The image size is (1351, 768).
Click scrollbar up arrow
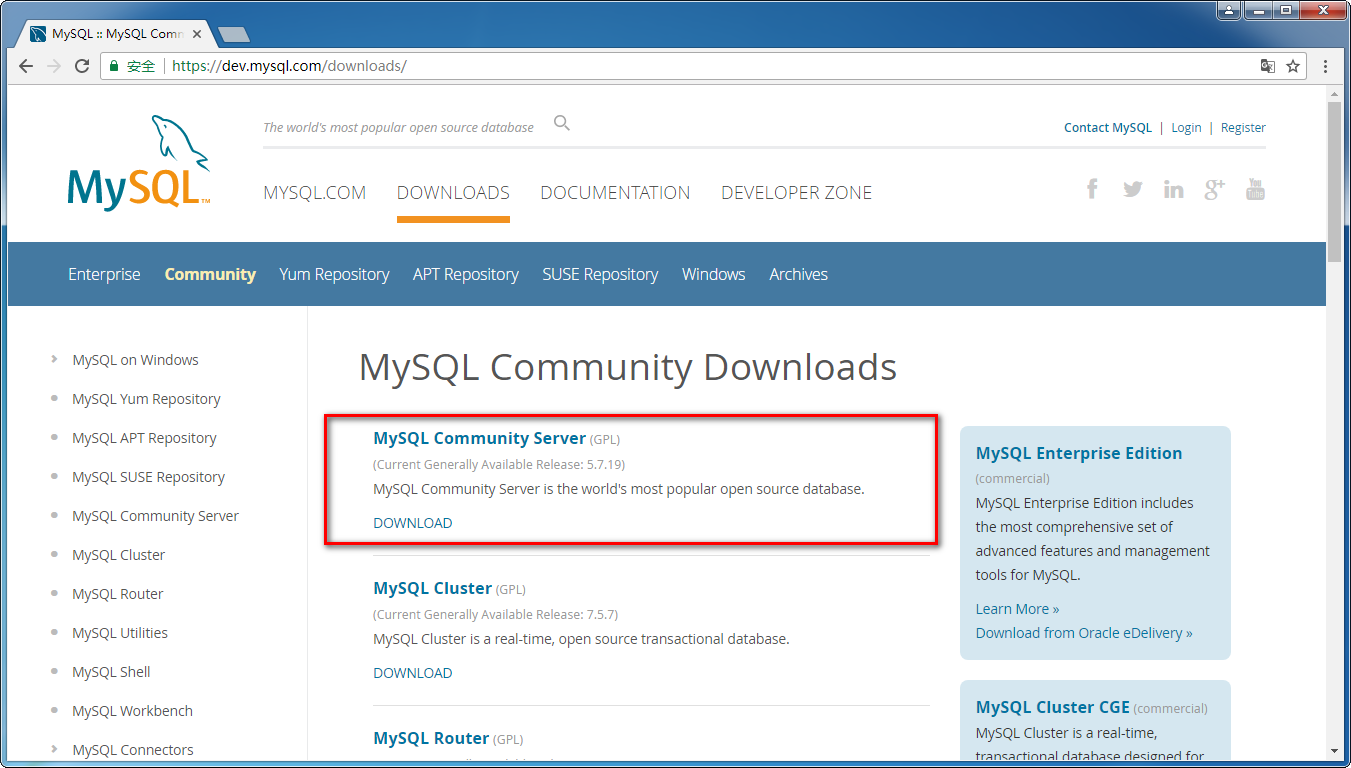click(x=1334, y=92)
